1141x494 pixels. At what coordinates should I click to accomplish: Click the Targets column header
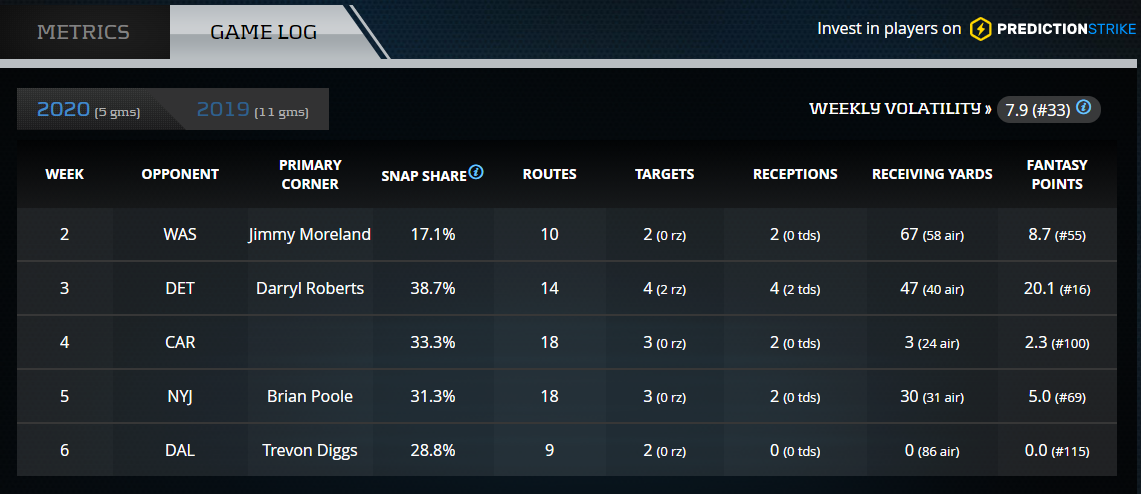point(664,174)
